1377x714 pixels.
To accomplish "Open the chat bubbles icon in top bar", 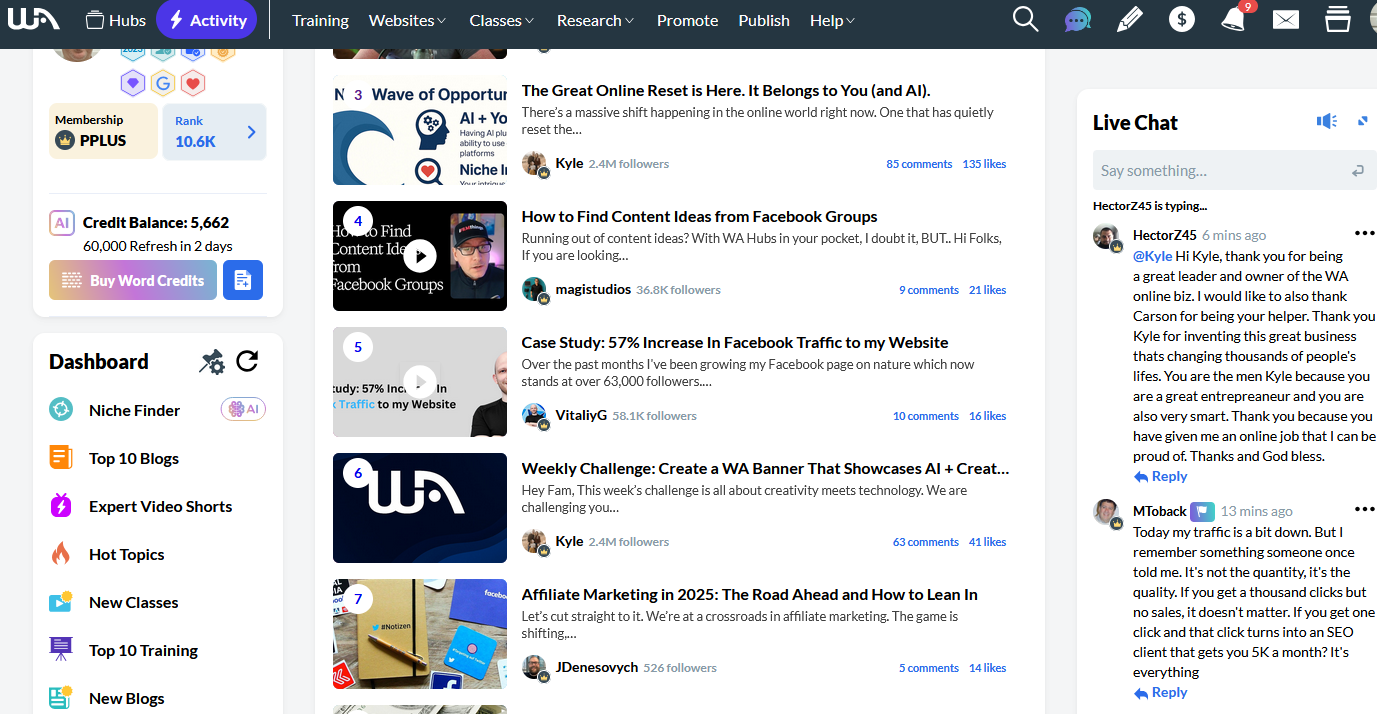I will (1077, 20).
